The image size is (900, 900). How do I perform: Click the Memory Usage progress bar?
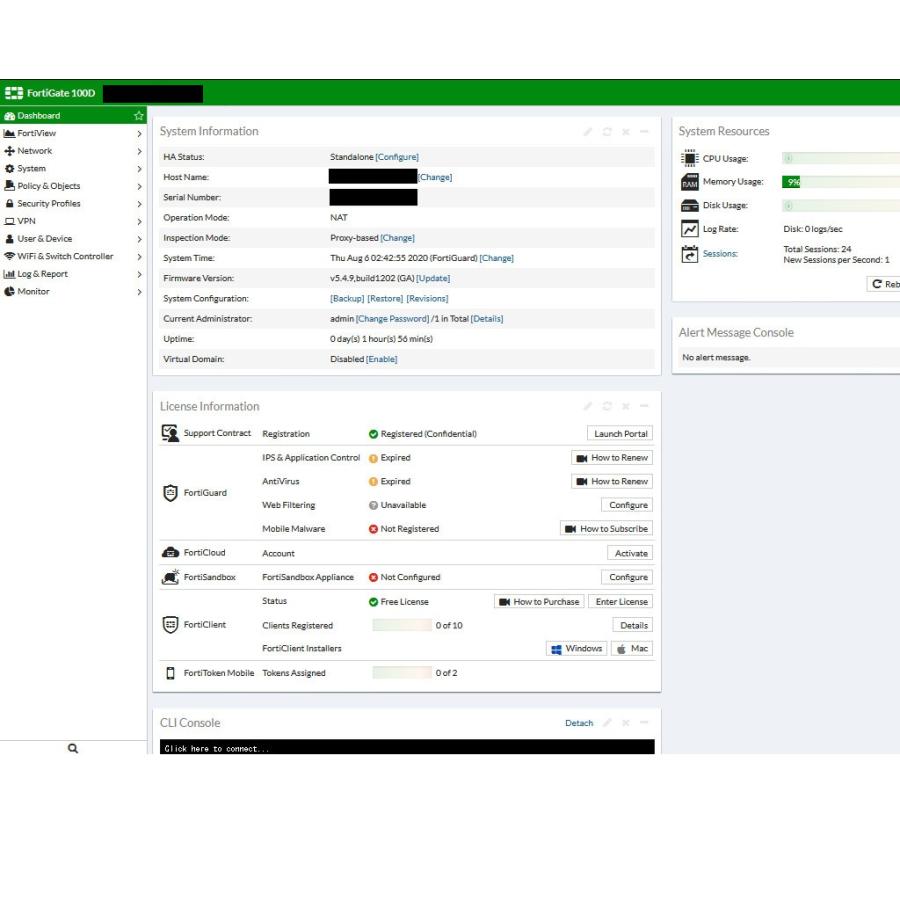click(x=840, y=182)
